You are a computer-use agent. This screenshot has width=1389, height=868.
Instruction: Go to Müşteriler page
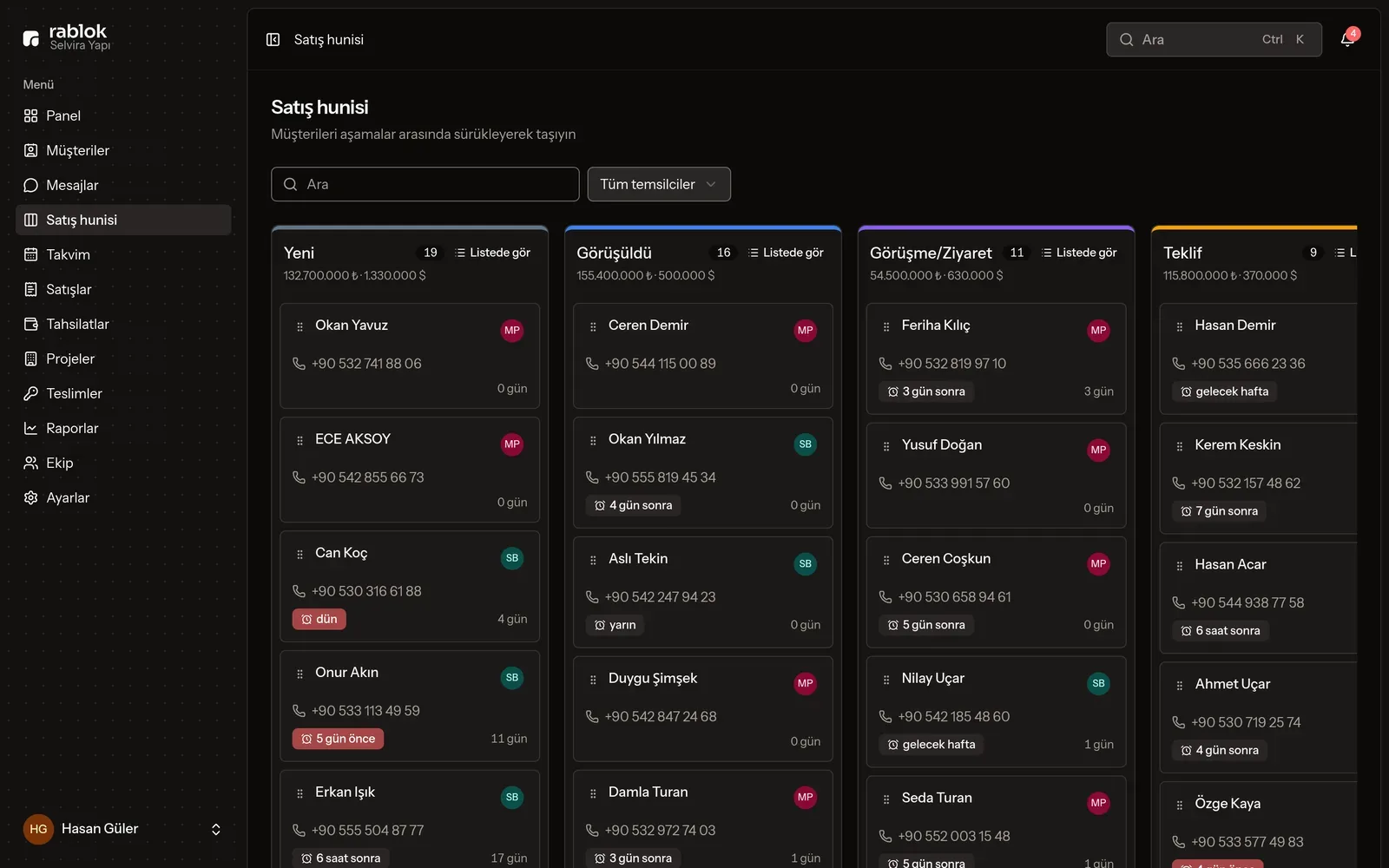pyautogui.click(x=123, y=150)
